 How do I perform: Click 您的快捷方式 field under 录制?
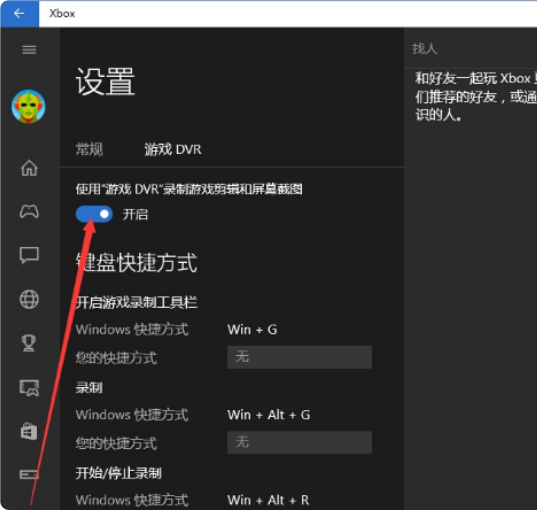(x=299, y=442)
